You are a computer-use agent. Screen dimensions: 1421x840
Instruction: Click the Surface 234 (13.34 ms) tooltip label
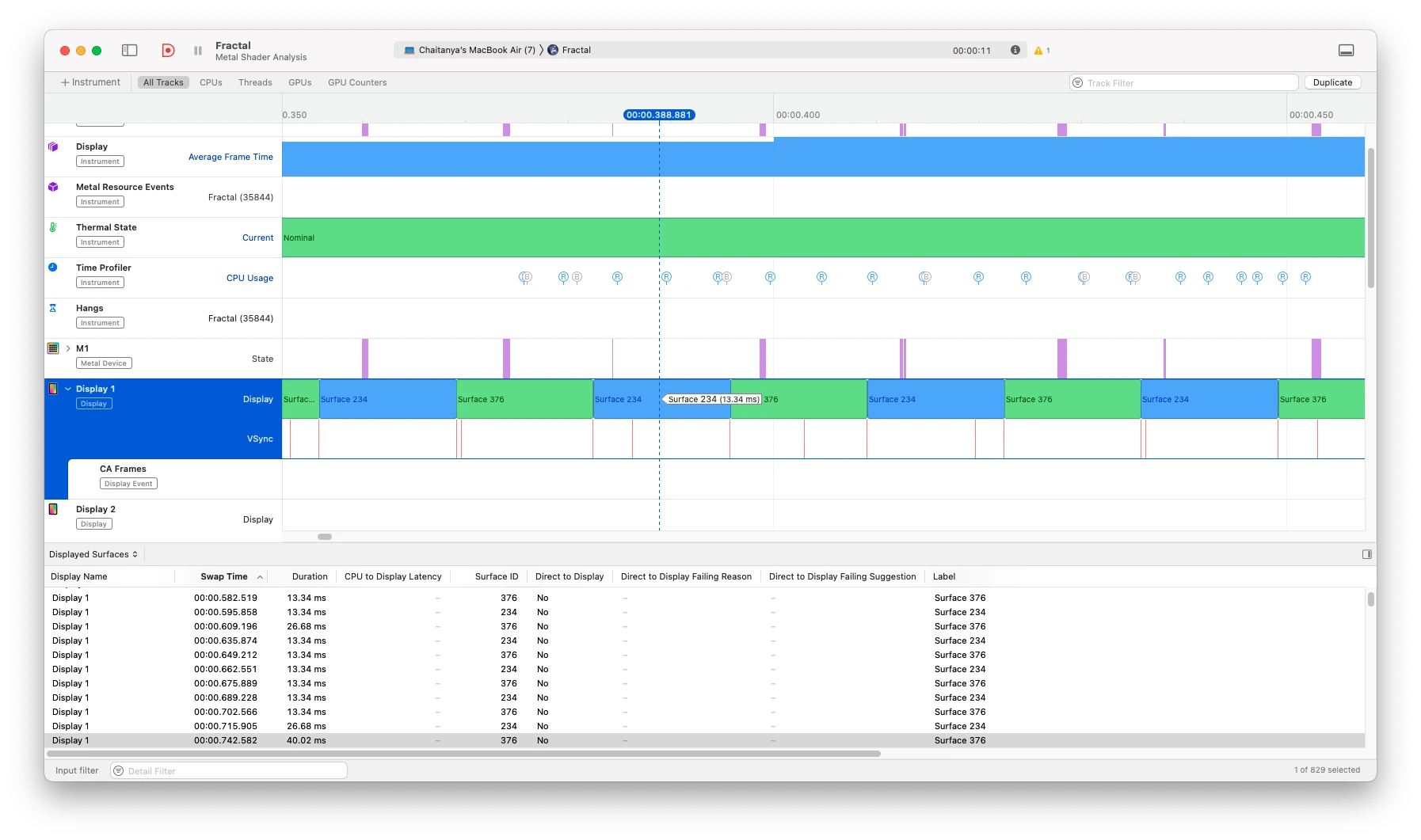point(712,399)
